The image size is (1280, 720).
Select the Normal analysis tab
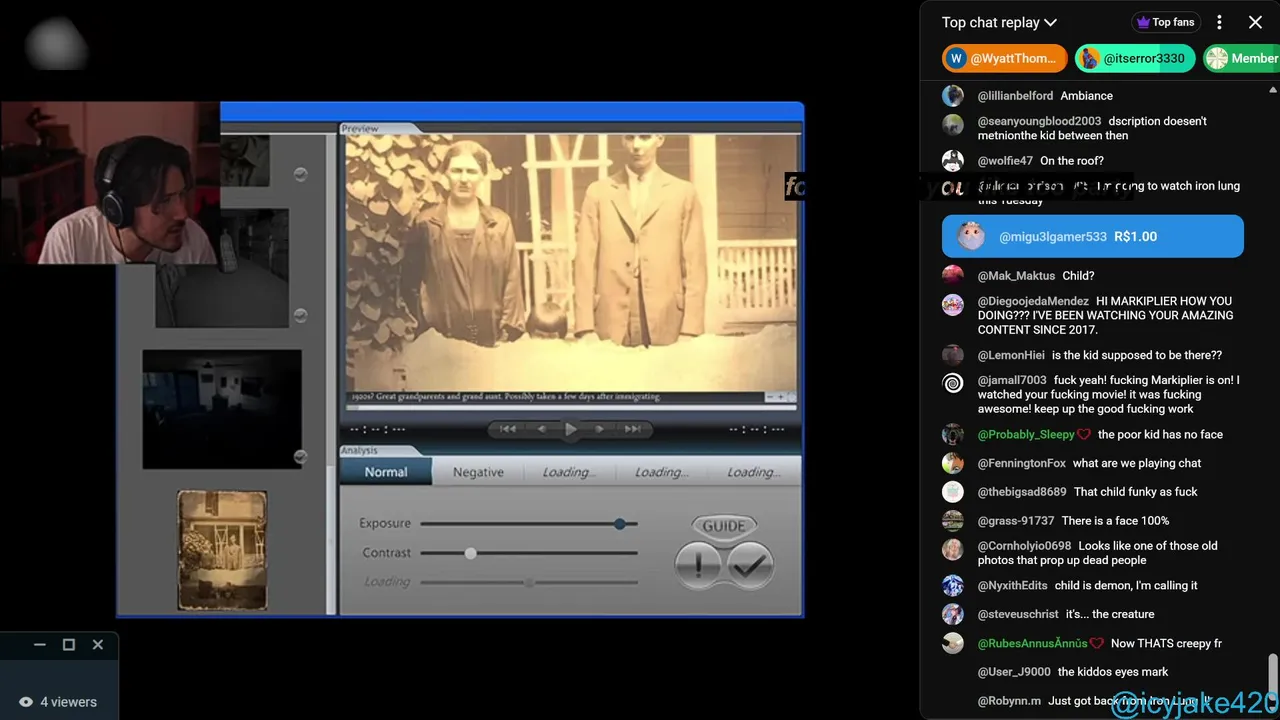pyautogui.click(x=386, y=472)
